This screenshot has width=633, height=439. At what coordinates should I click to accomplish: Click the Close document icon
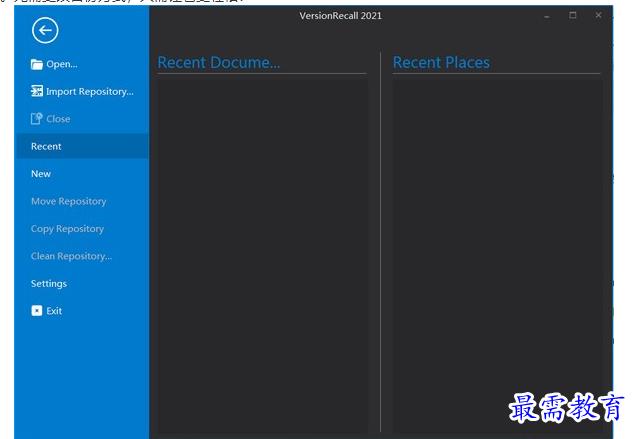tap(37, 119)
